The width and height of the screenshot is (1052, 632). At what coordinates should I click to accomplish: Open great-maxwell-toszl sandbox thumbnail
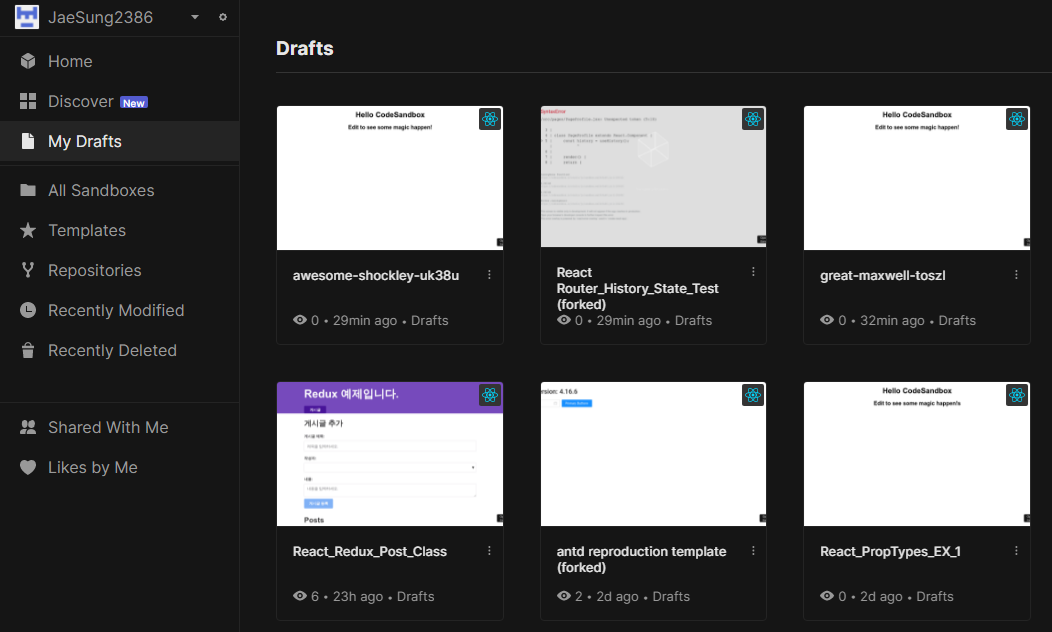point(916,178)
